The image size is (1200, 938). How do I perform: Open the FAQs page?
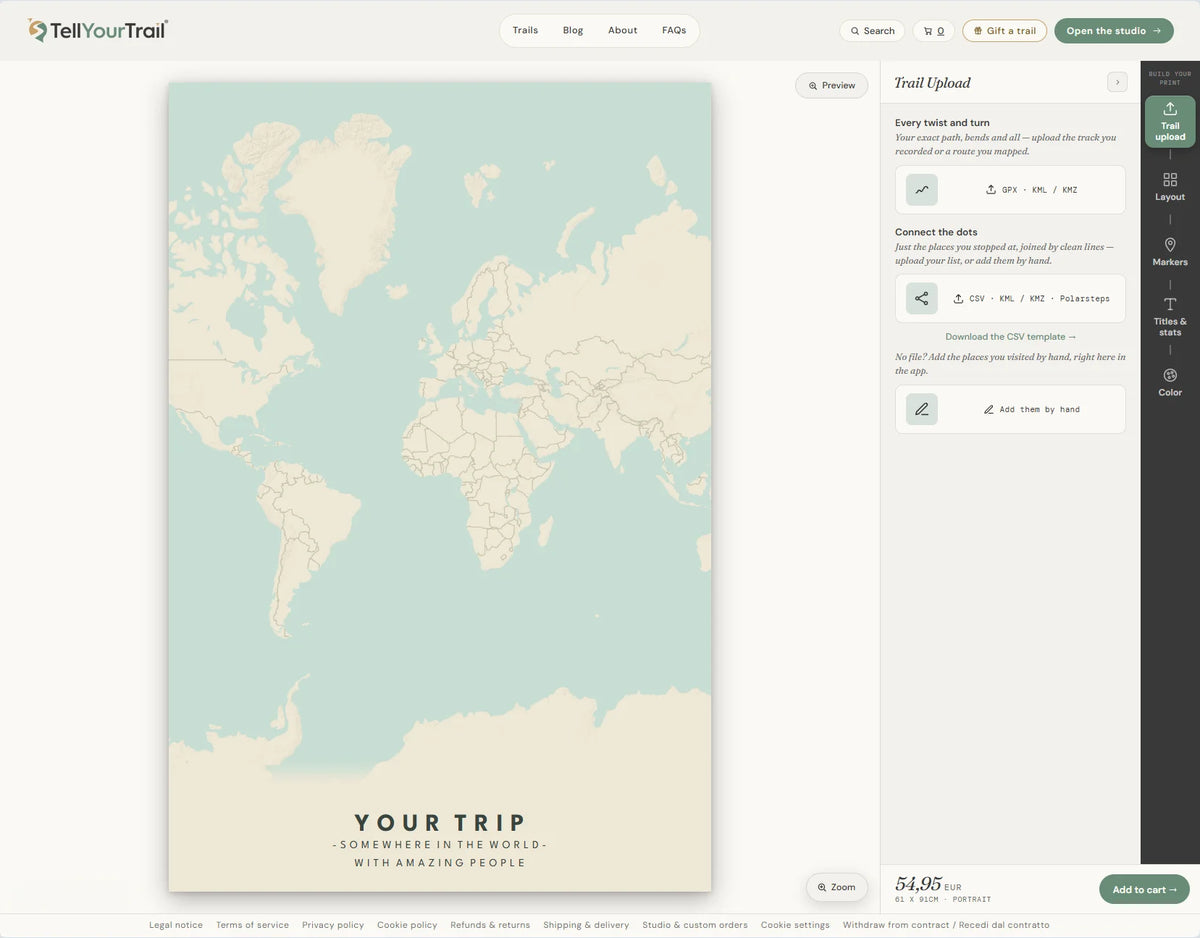(x=674, y=30)
